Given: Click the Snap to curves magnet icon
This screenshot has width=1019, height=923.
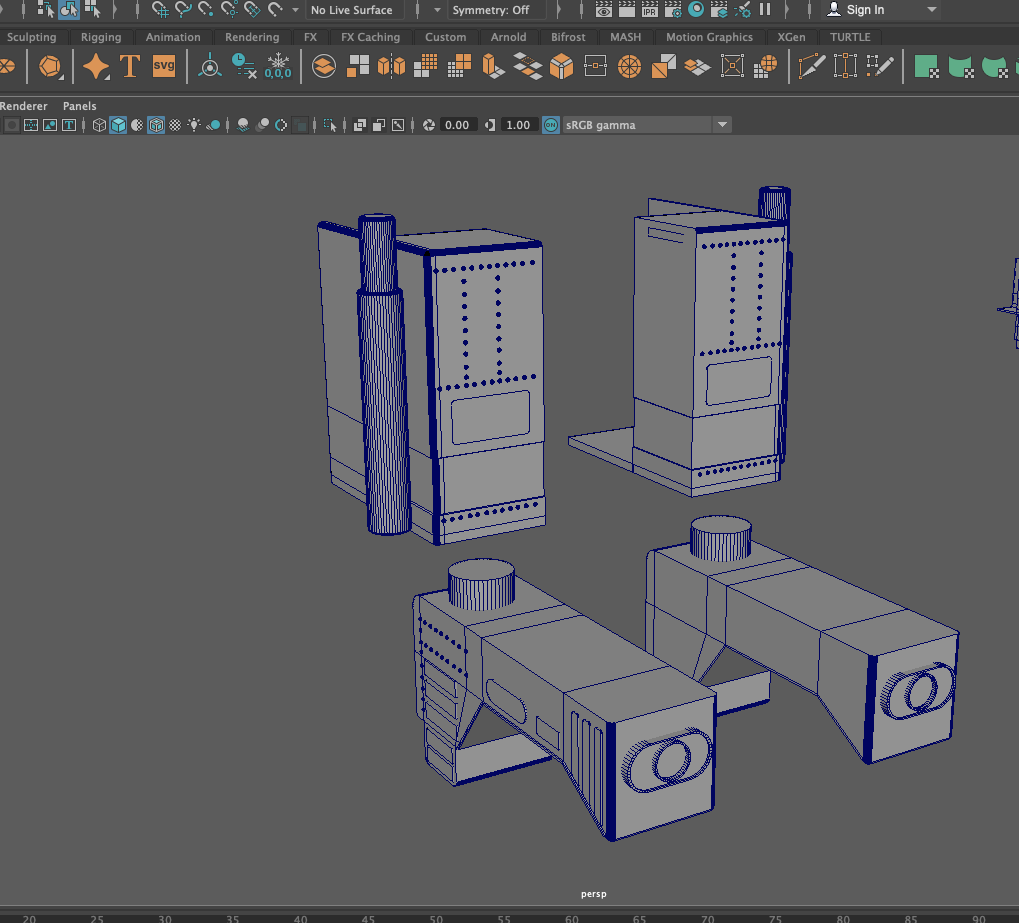Looking at the screenshot, I should 183,9.
